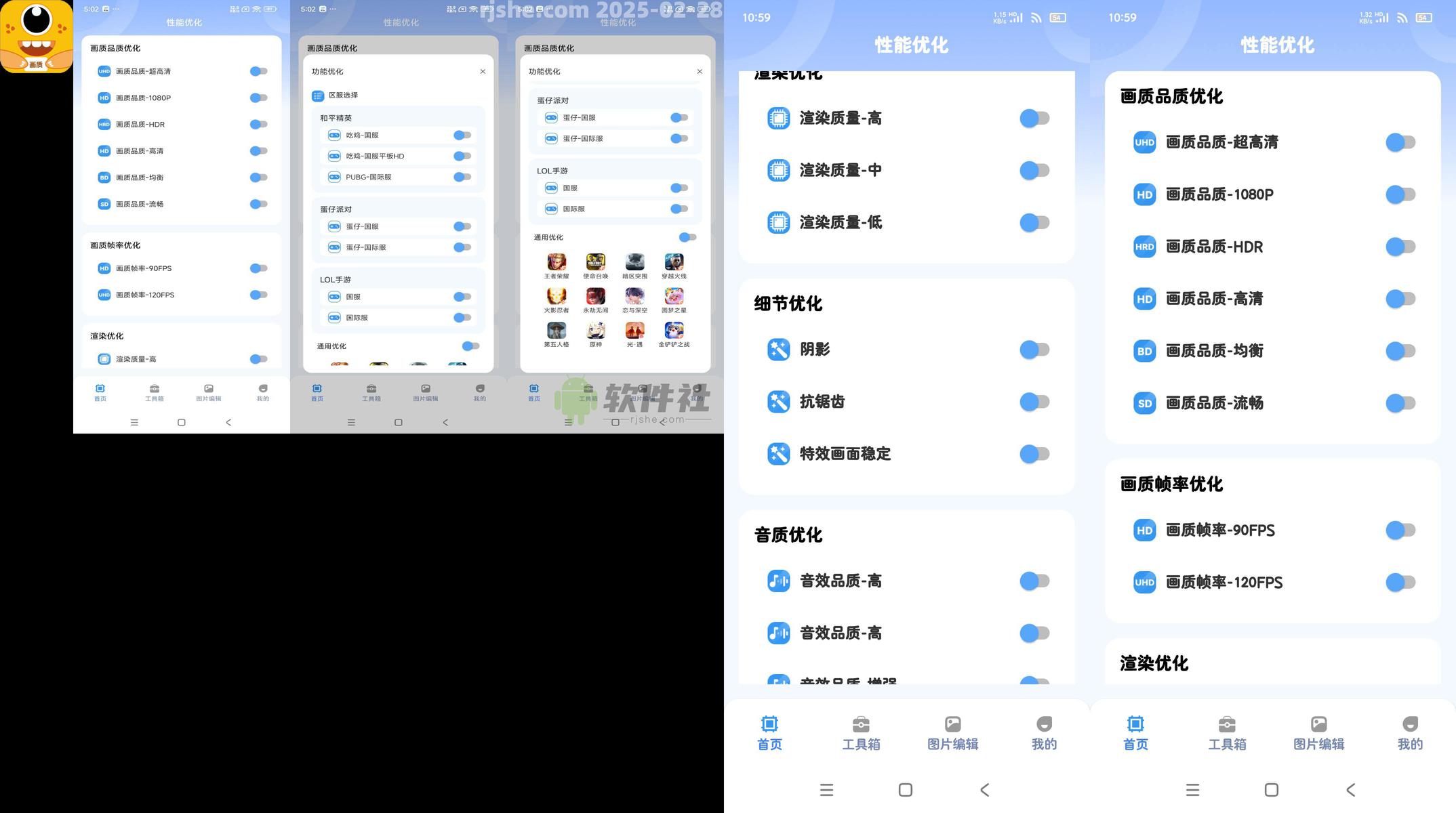The width and height of the screenshot is (1456, 813).
Task: Enable the 画质帧率-120FPS switch in the large right panel
Action: 1400,582
